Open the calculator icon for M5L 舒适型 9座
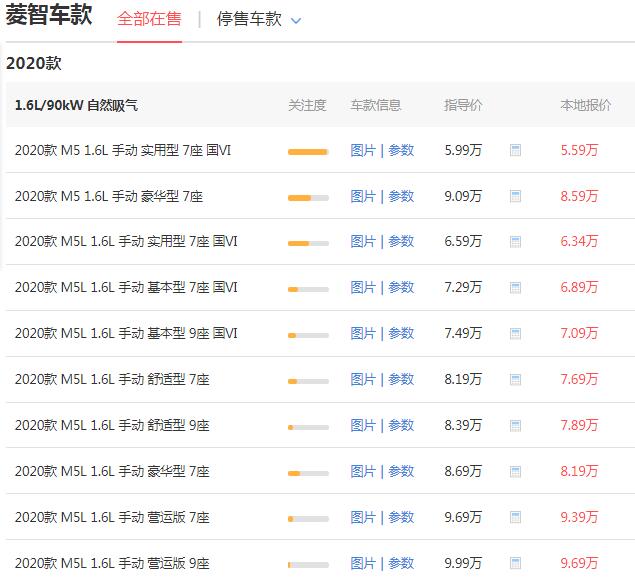The image size is (635, 577). [515, 426]
